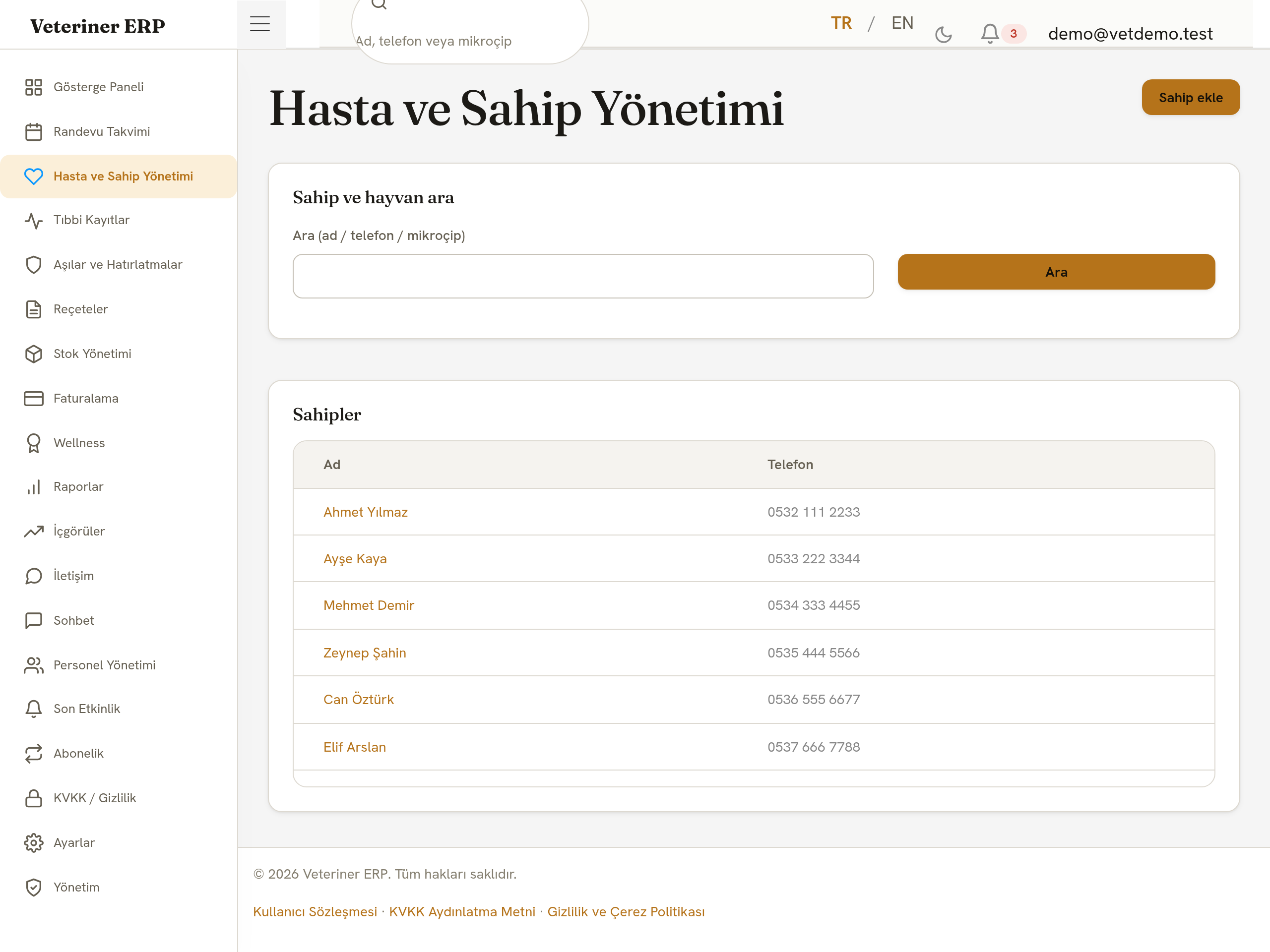
Task: Open Personel Yönetimi menu entry
Action: (119, 665)
